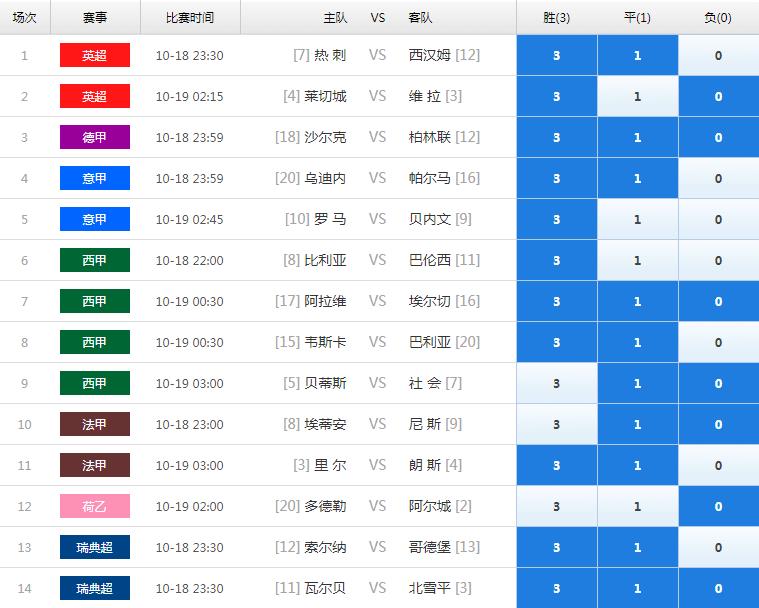Screen dimensions: 759x608
Task: Toggle loss (0) for match 7 阿拉维 vs 埃尔切
Action: pyautogui.click(x=719, y=301)
